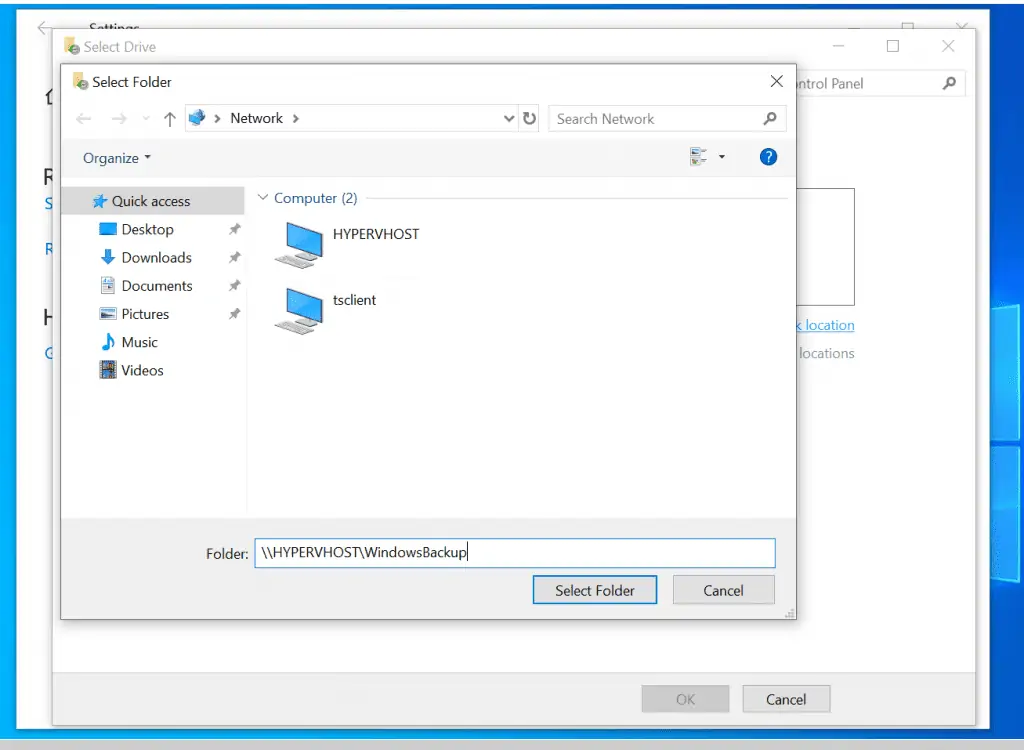Click Cancel in the Select Drive window

[x=785, y=699]
